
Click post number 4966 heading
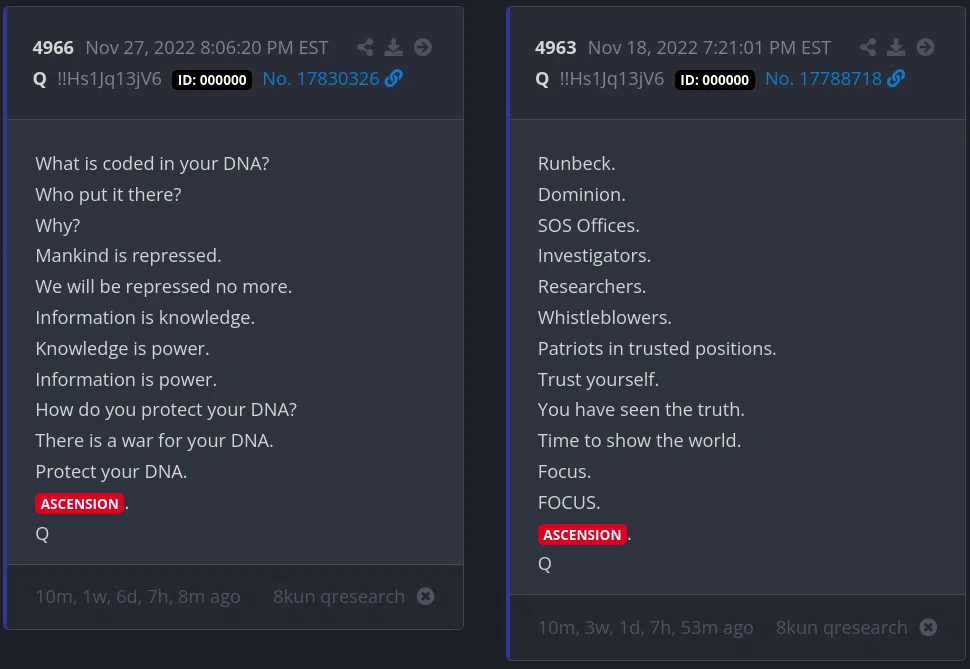point(53,48)
